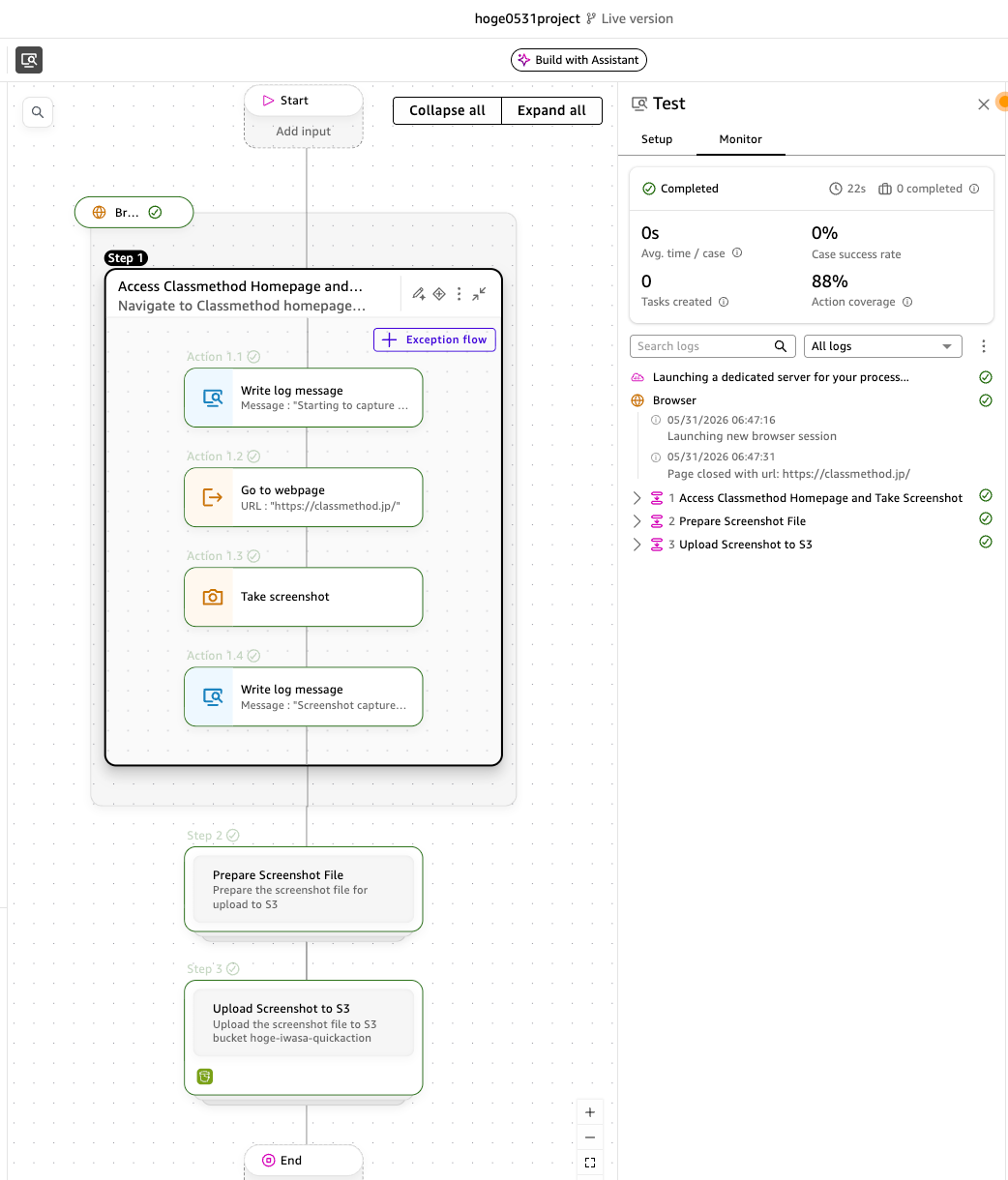The height and width of the screenshot is (1180, 1008).
Task: Select the Take screenshot action
Action: coord(304,597)
